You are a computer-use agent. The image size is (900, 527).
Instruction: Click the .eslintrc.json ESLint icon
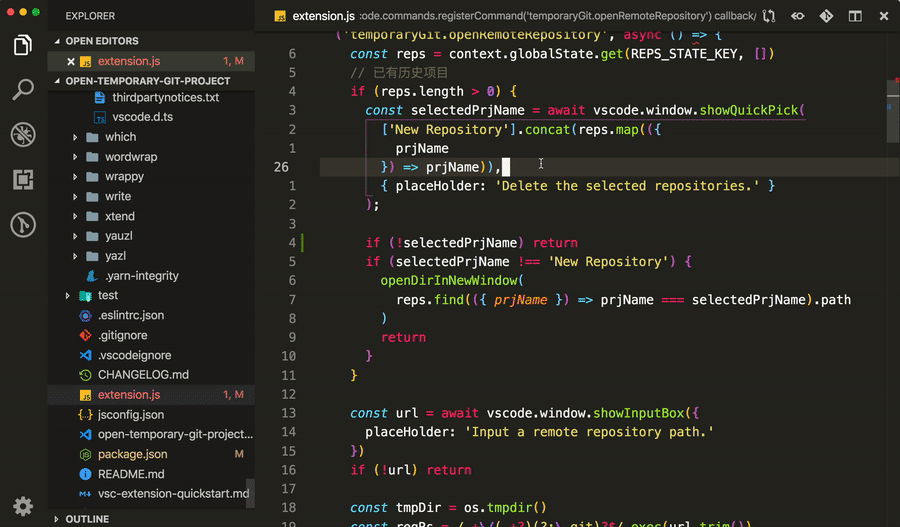click(85, 316)
